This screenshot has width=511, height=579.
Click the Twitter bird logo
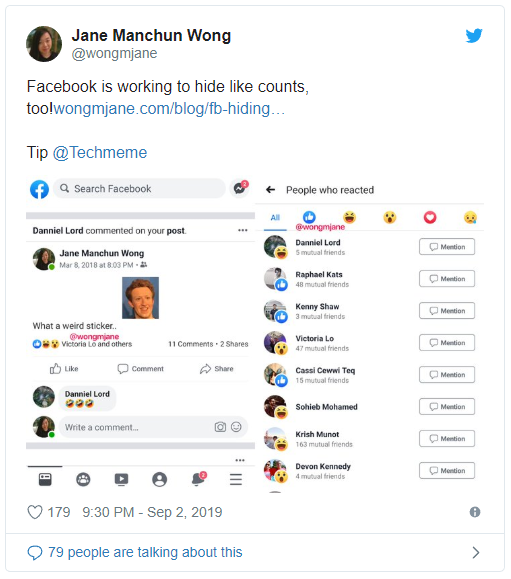(474, 35)
